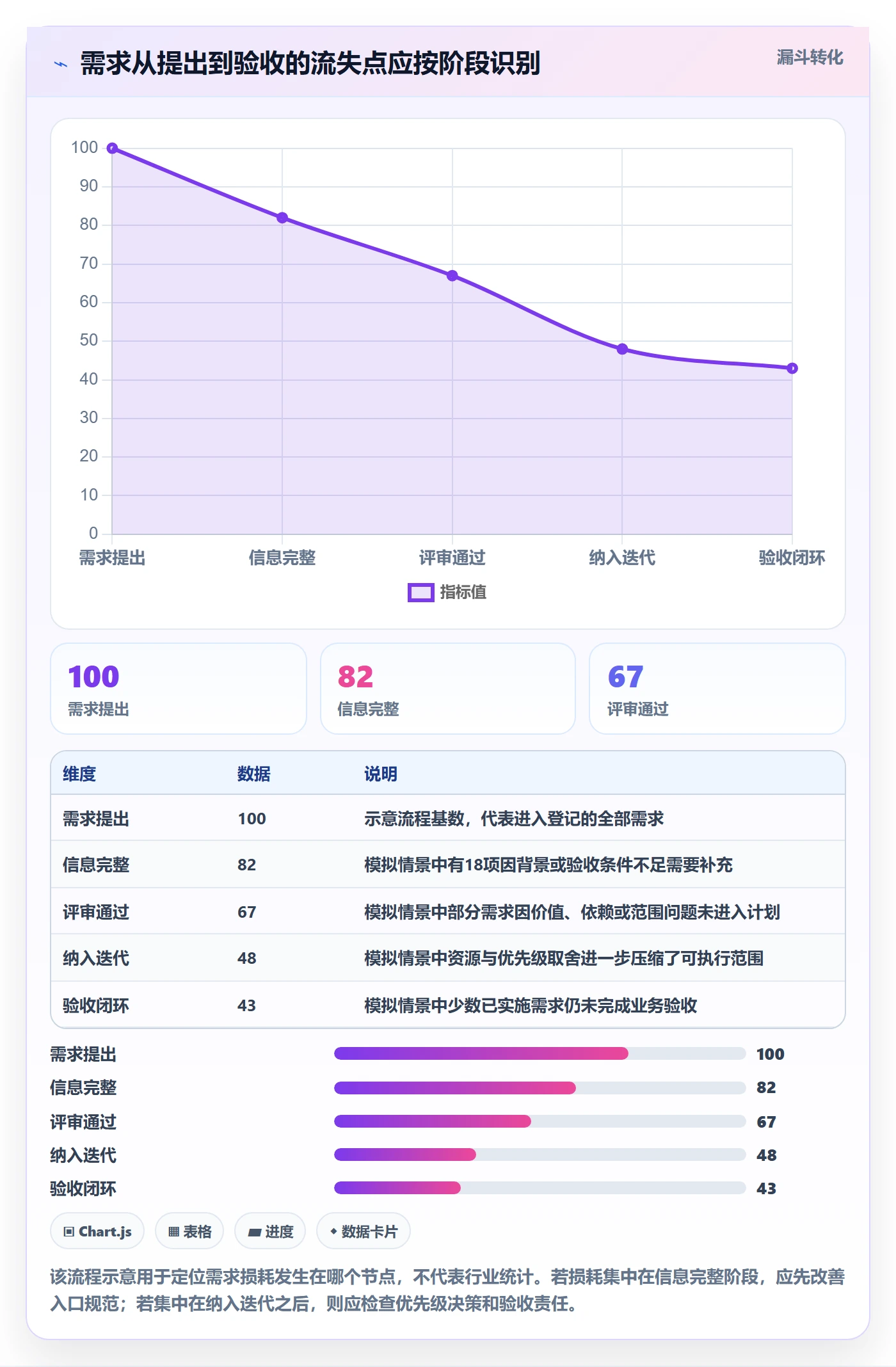Click the 进度 tag chip
This screenshot has height=1367, width=896.
point(270,1231)
